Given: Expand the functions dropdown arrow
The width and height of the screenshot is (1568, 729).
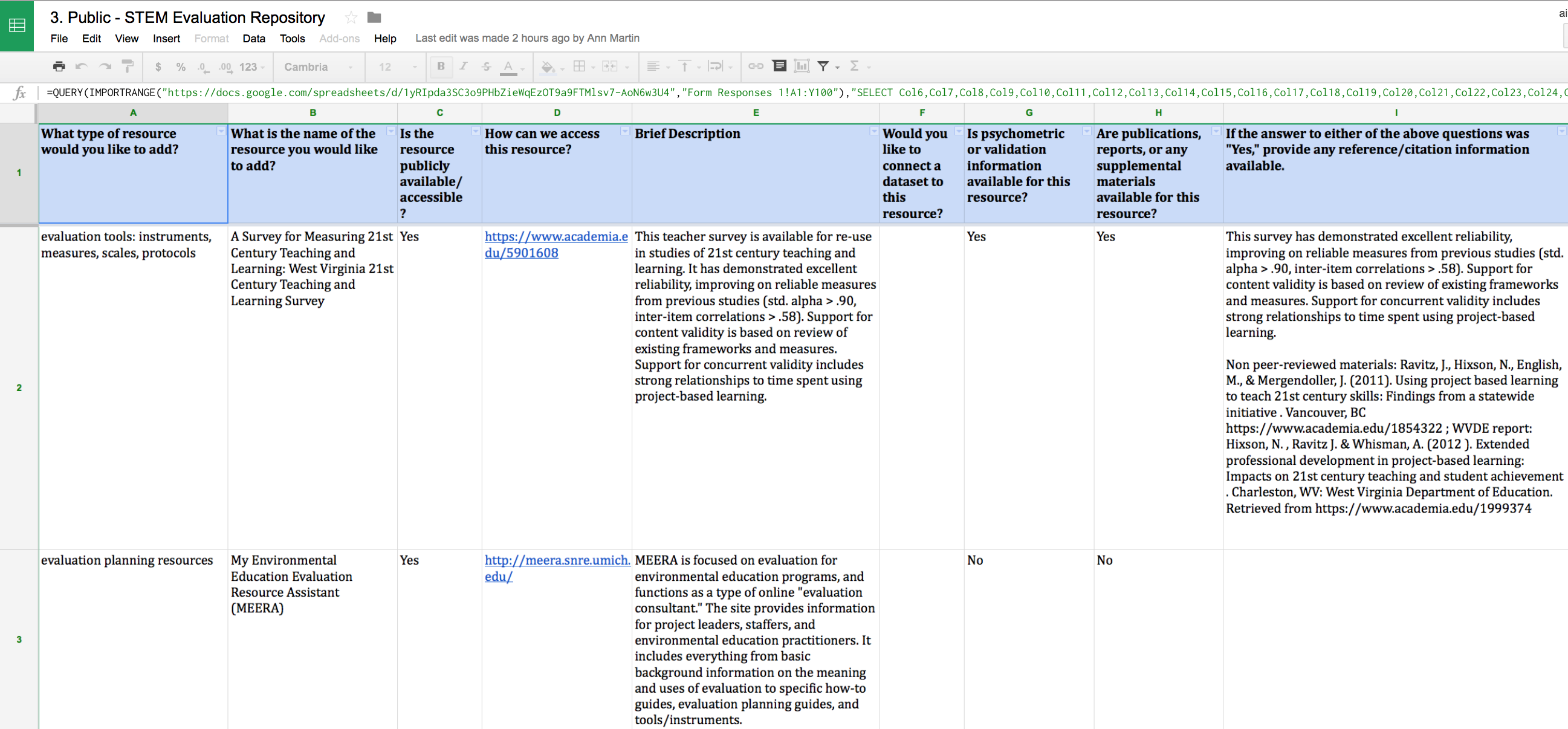Looking at the screenshot, I should click(869, 68).
